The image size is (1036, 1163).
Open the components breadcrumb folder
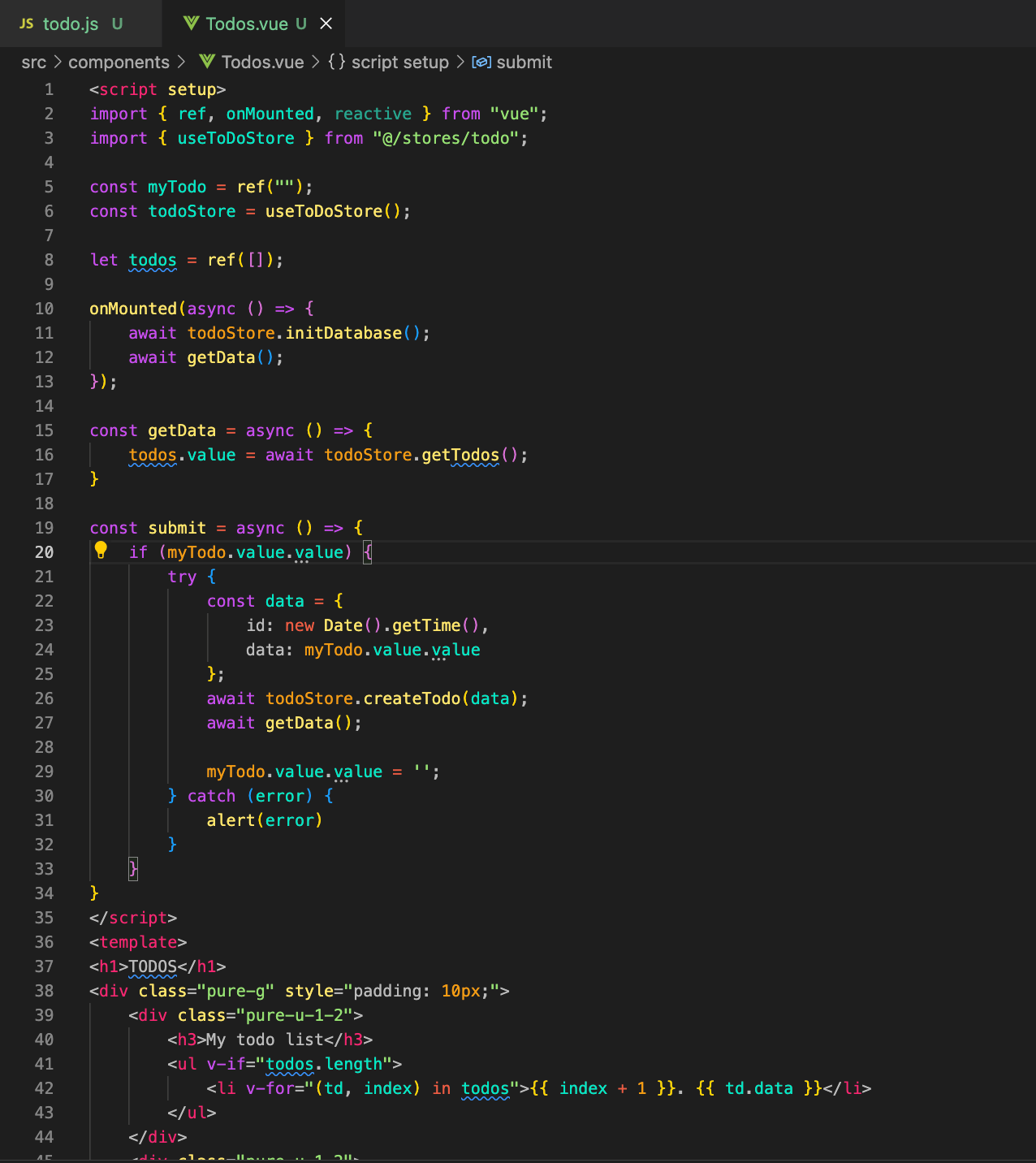119,62
